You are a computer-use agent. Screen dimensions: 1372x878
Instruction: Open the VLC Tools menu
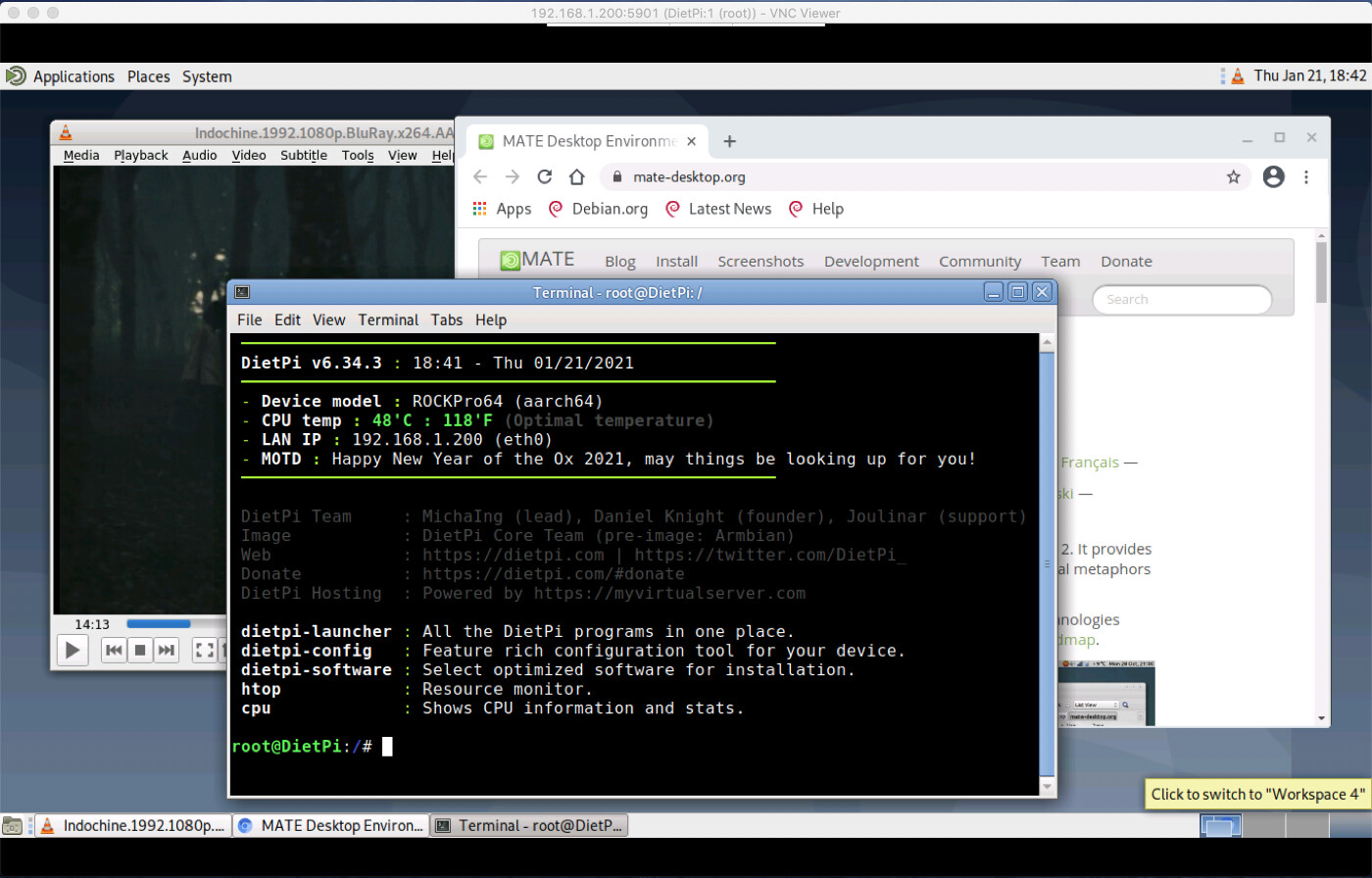coord(358,155)
